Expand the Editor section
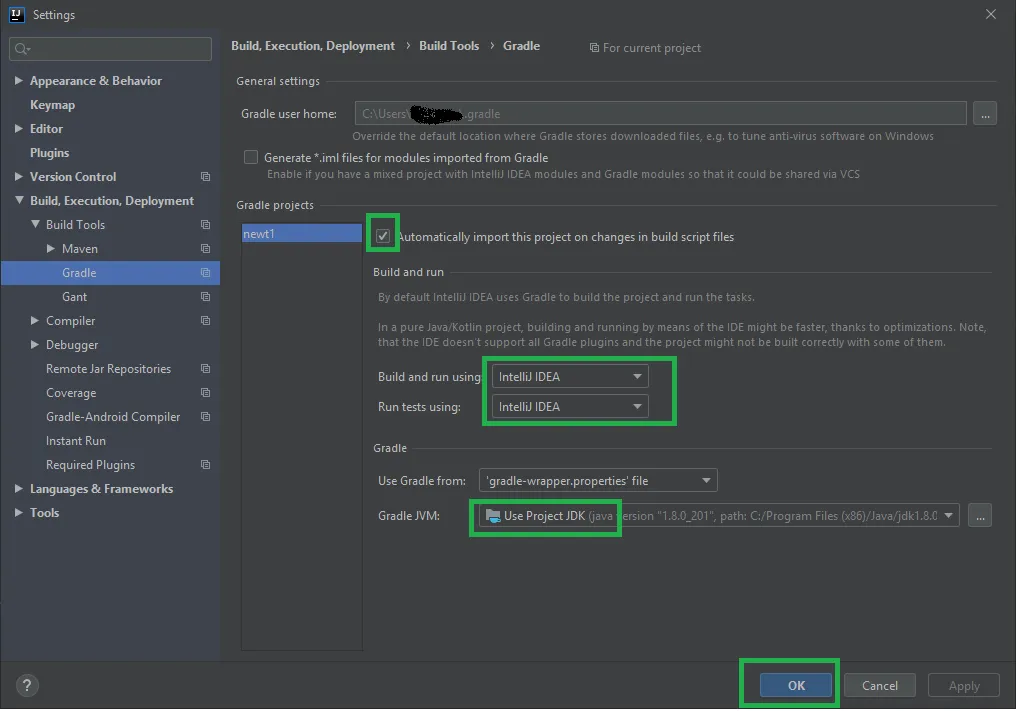This screenshot has height=711, width=1018. (x=19, y=129)
